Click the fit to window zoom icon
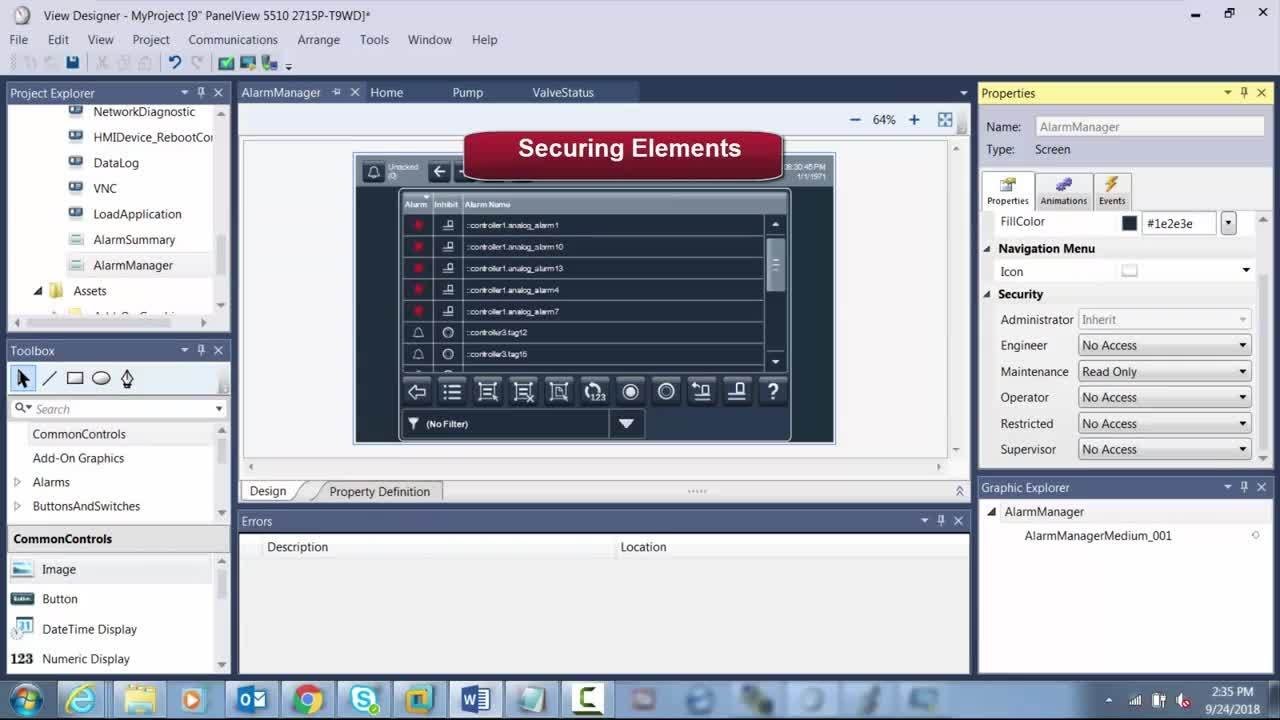This screenshot has height=720, width=1280. 945,119
